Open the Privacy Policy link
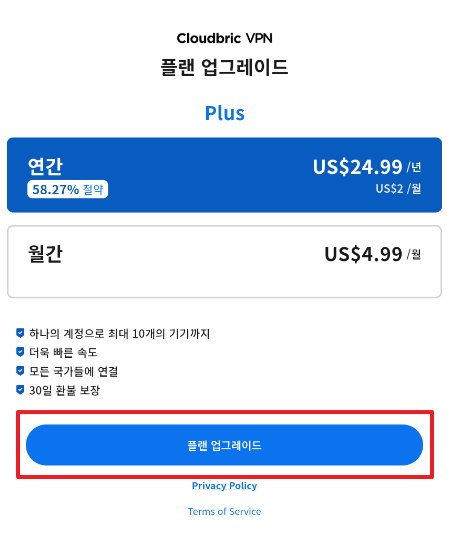Viewport: 450px width, 536px height. 224,486
